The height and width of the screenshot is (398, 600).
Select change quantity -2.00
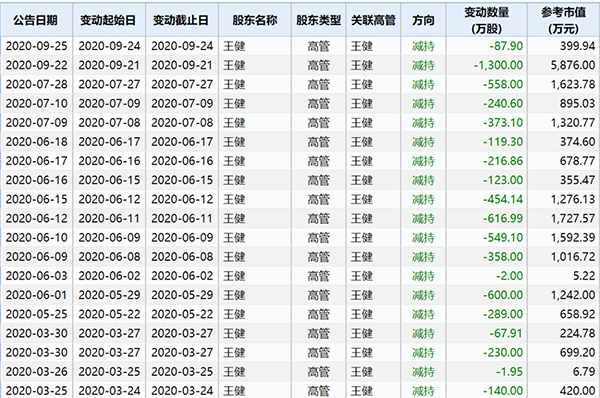tap(509, 276)
